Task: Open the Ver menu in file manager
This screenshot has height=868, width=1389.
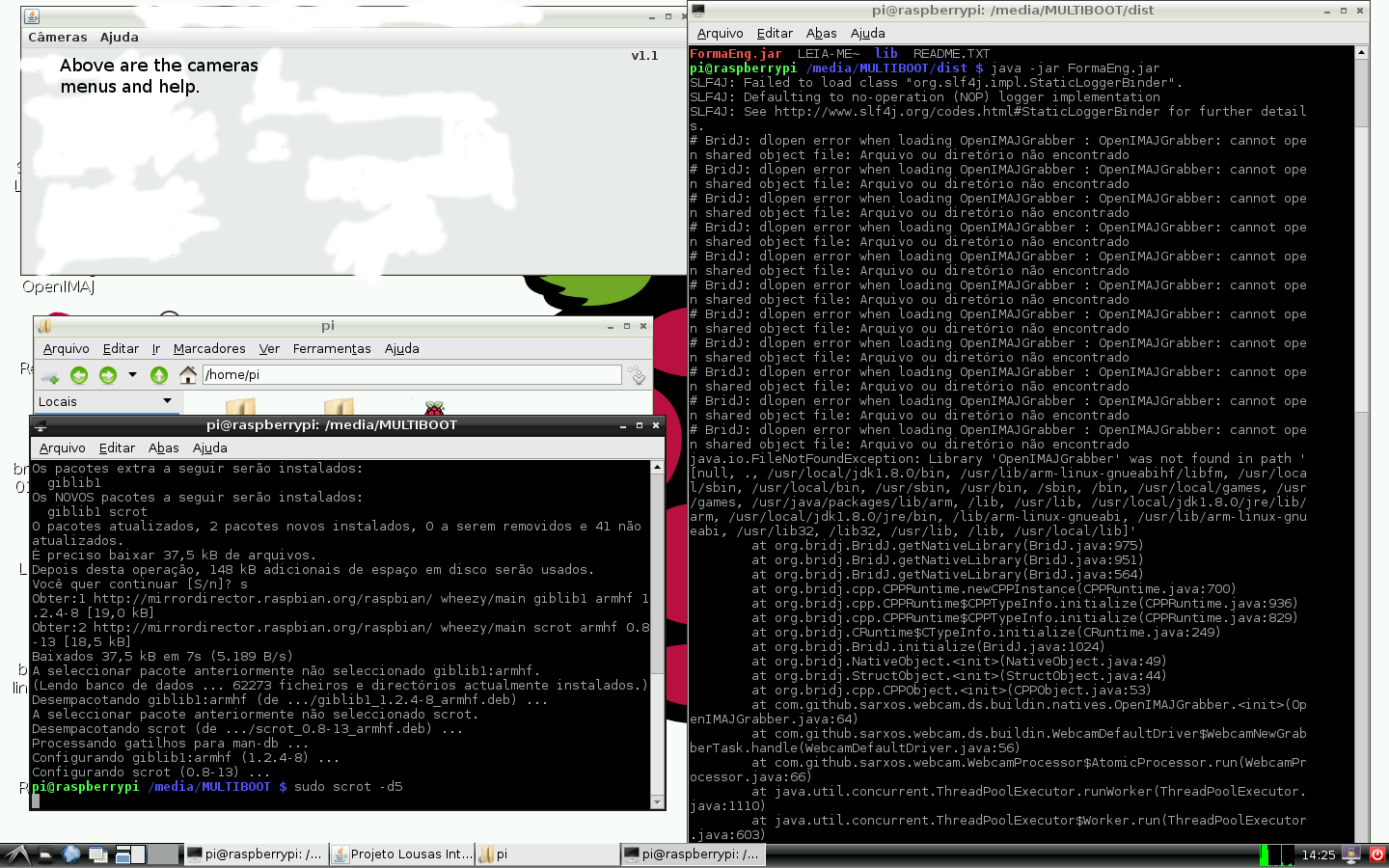Action: click(x=269, y=348)
